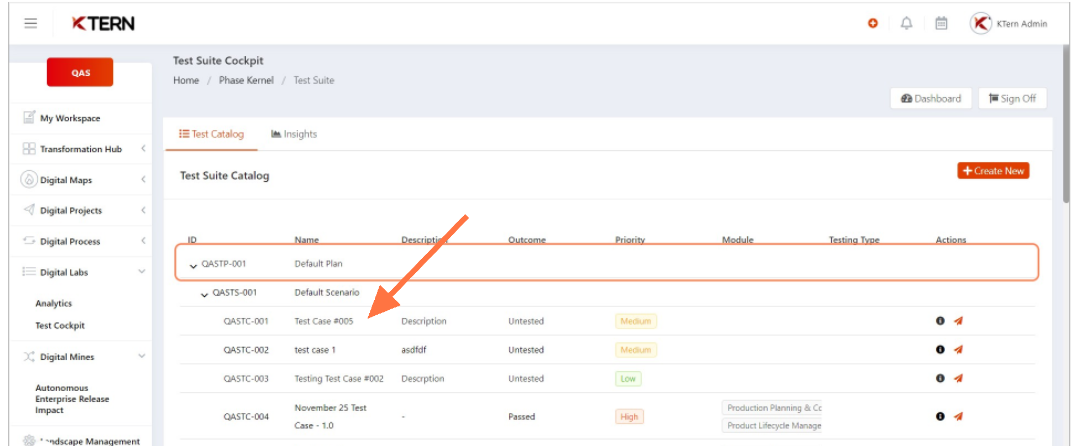The width and height of the screenshot is (1078, 446).
Task: Expand Digital Projects chevron
Action: pyautogui.click(x=142, y=210)
